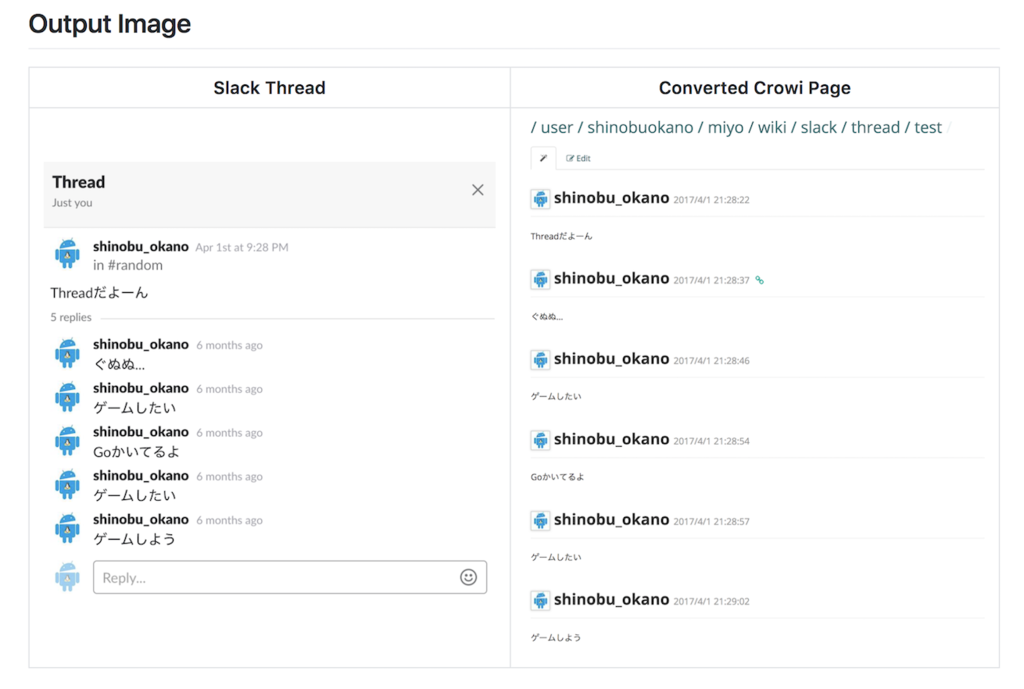Open the 'wiki' breadcrumb link
The width and height of the screenshot is (1024, 689).
pos(772,127)
